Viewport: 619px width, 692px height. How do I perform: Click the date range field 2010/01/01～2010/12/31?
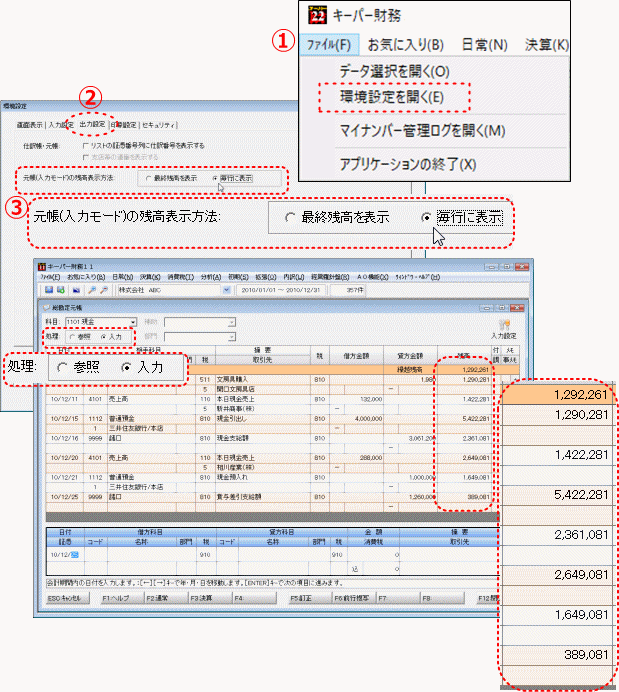point(281,290)
